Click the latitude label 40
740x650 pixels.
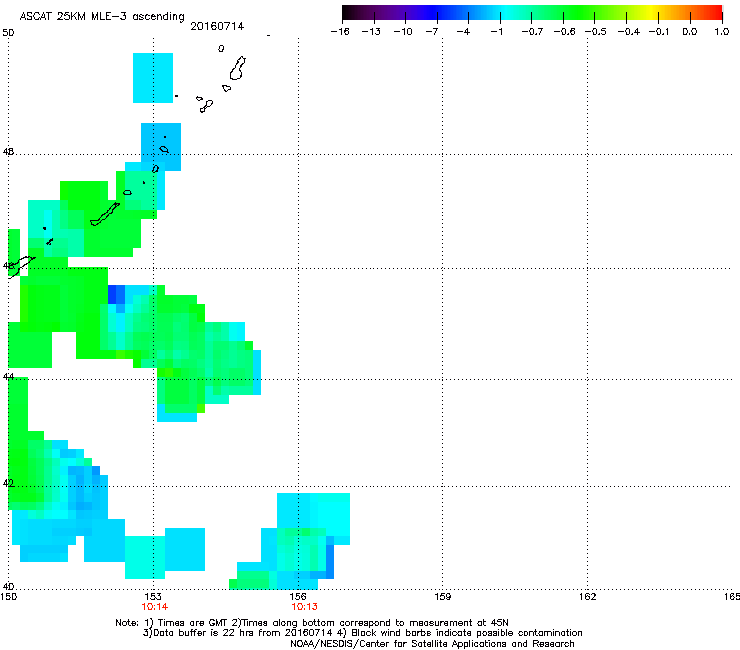tap(8, 587)
